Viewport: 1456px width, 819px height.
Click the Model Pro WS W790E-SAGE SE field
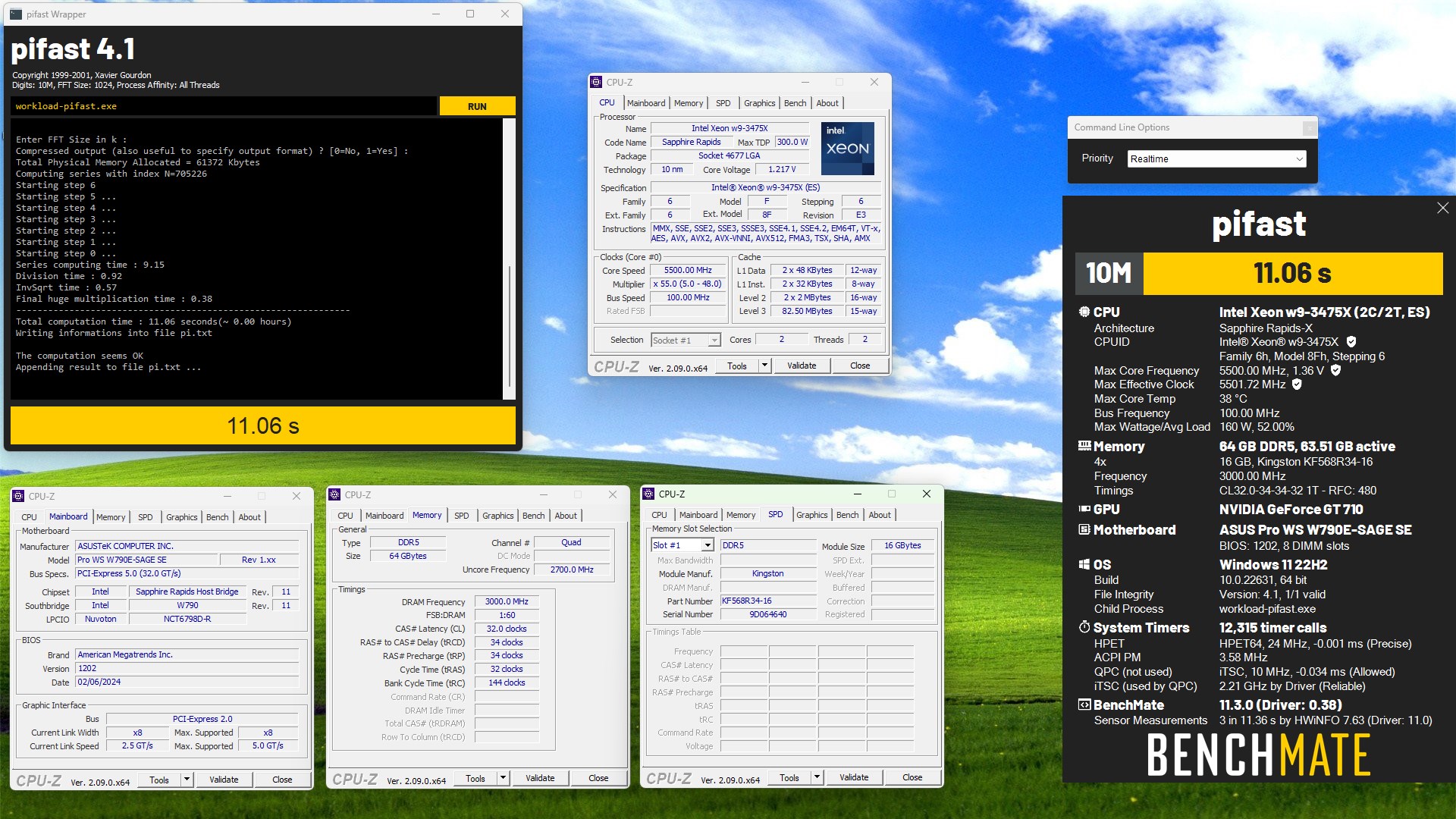click(x=146, y=560)
